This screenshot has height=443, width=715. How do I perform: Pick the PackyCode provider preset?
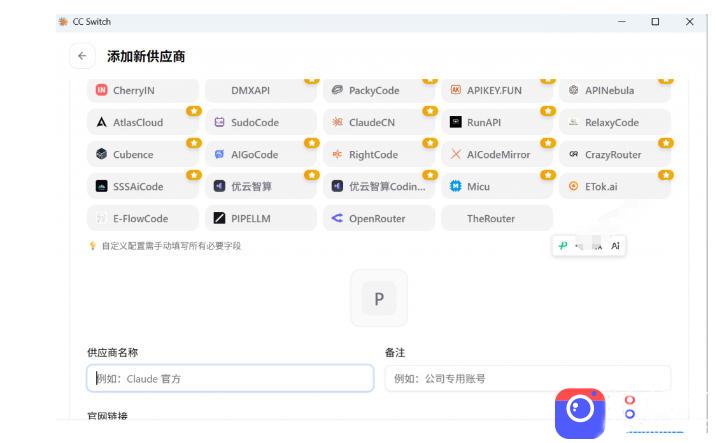pyautogui.click(x=379, y=90)
